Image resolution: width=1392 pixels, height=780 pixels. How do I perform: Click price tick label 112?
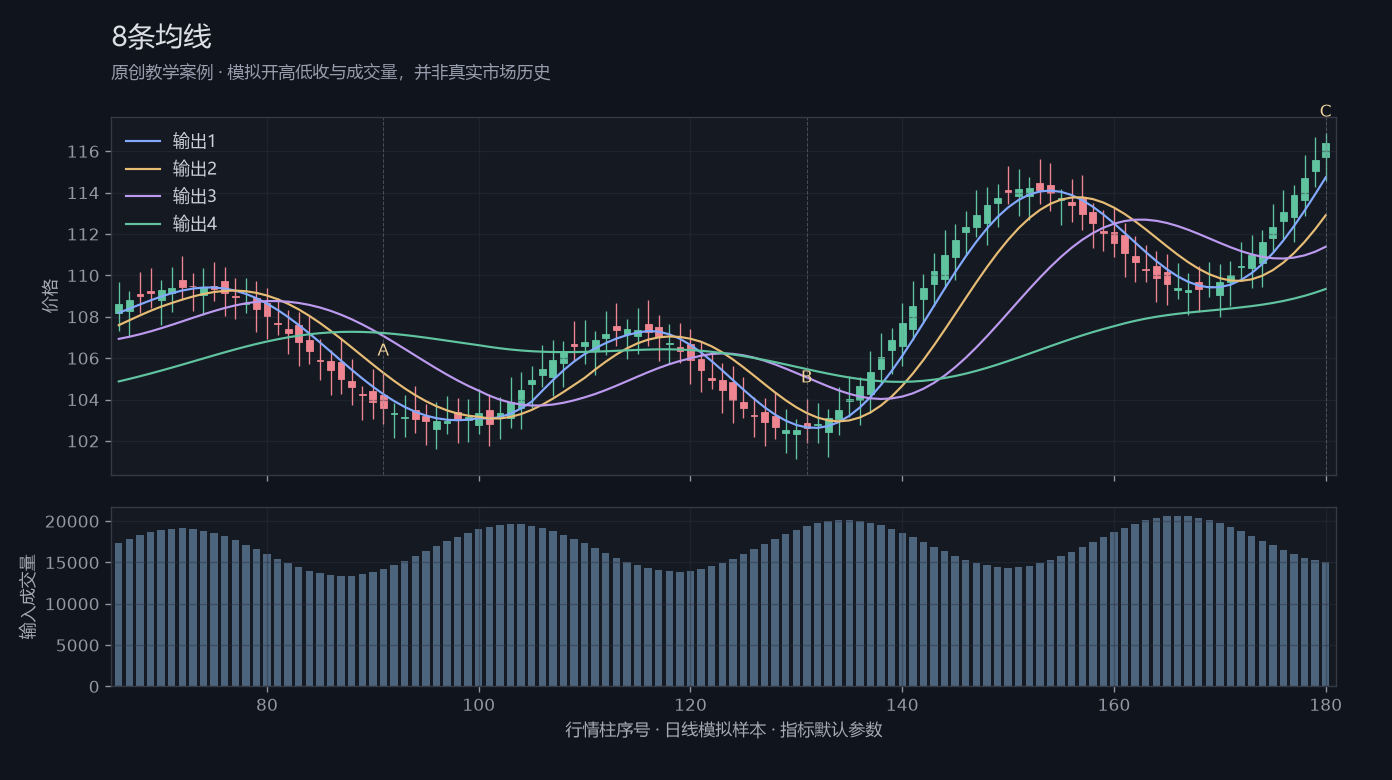[x=83, y=235]
